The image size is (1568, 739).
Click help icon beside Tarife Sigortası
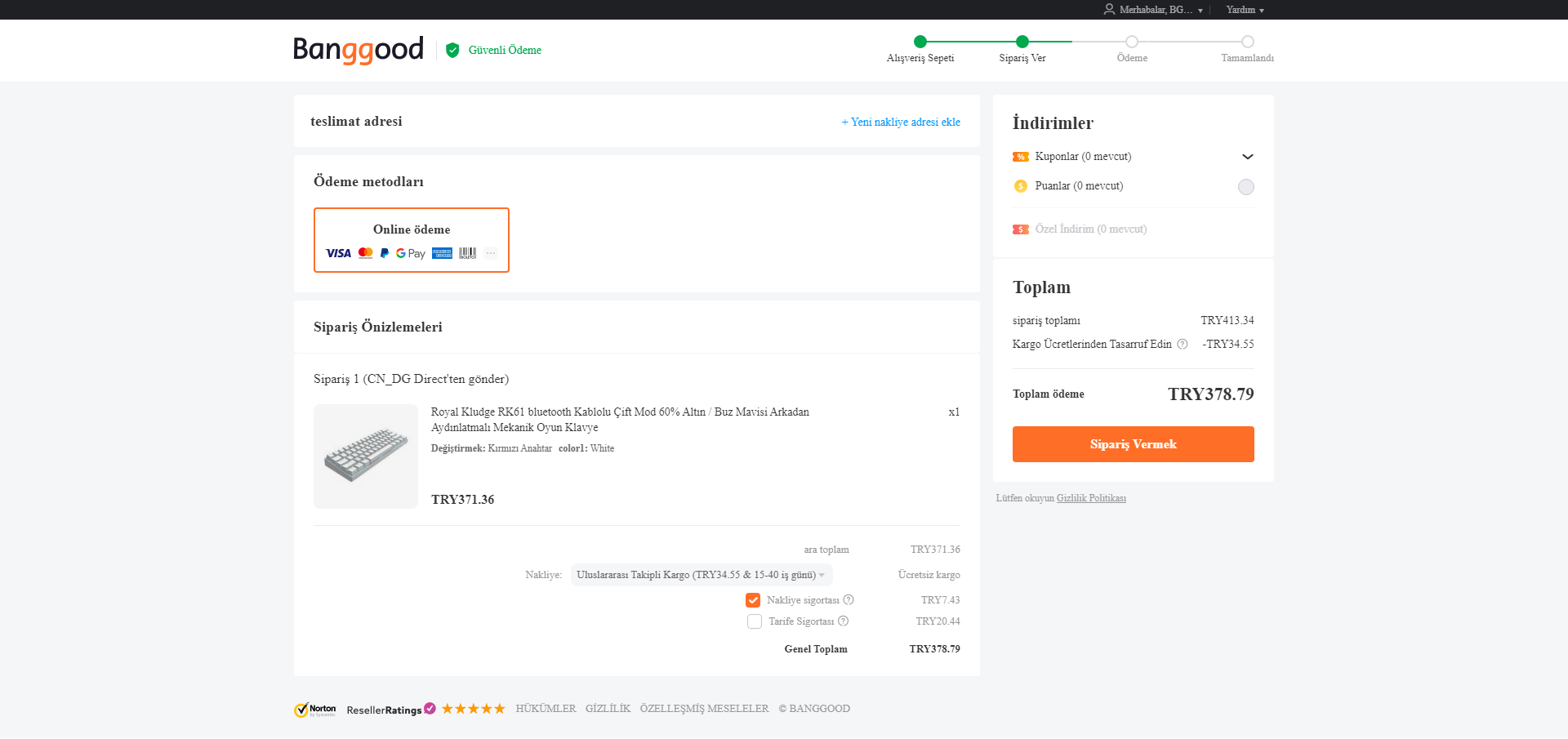pos(844,621)
